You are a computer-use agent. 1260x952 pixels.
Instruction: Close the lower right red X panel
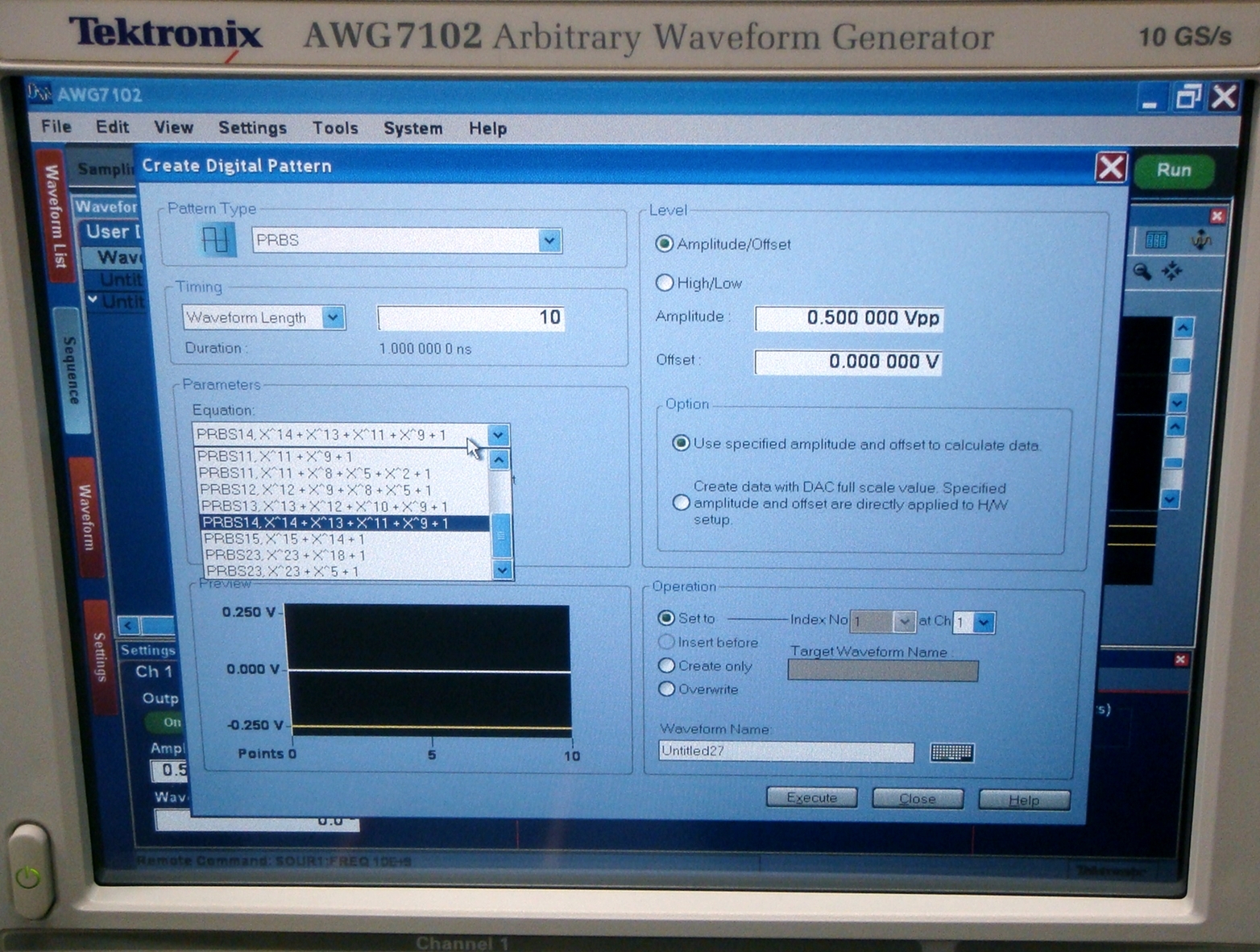pos(1180,660)
